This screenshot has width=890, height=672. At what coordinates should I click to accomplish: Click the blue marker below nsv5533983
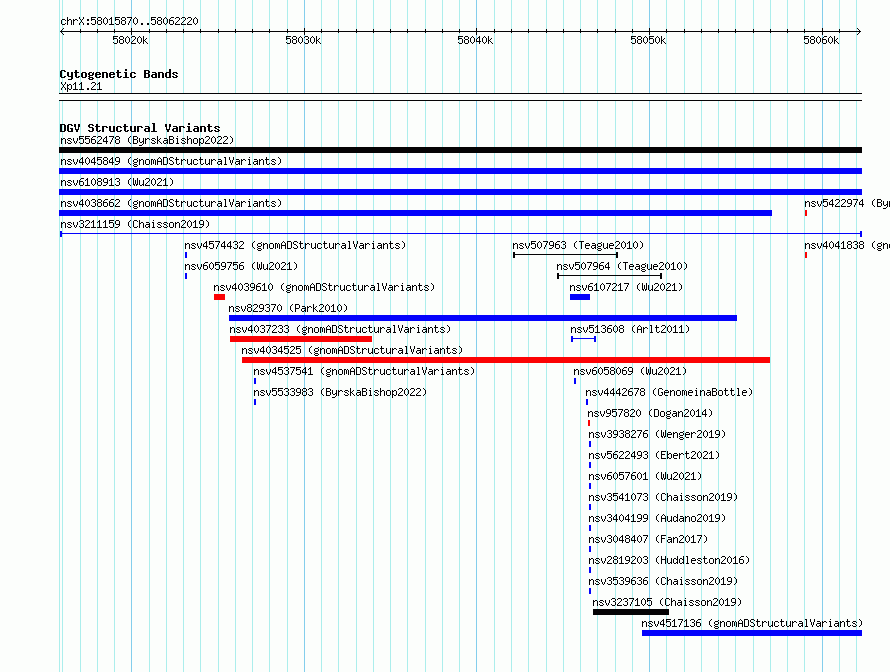click(255, 402)
